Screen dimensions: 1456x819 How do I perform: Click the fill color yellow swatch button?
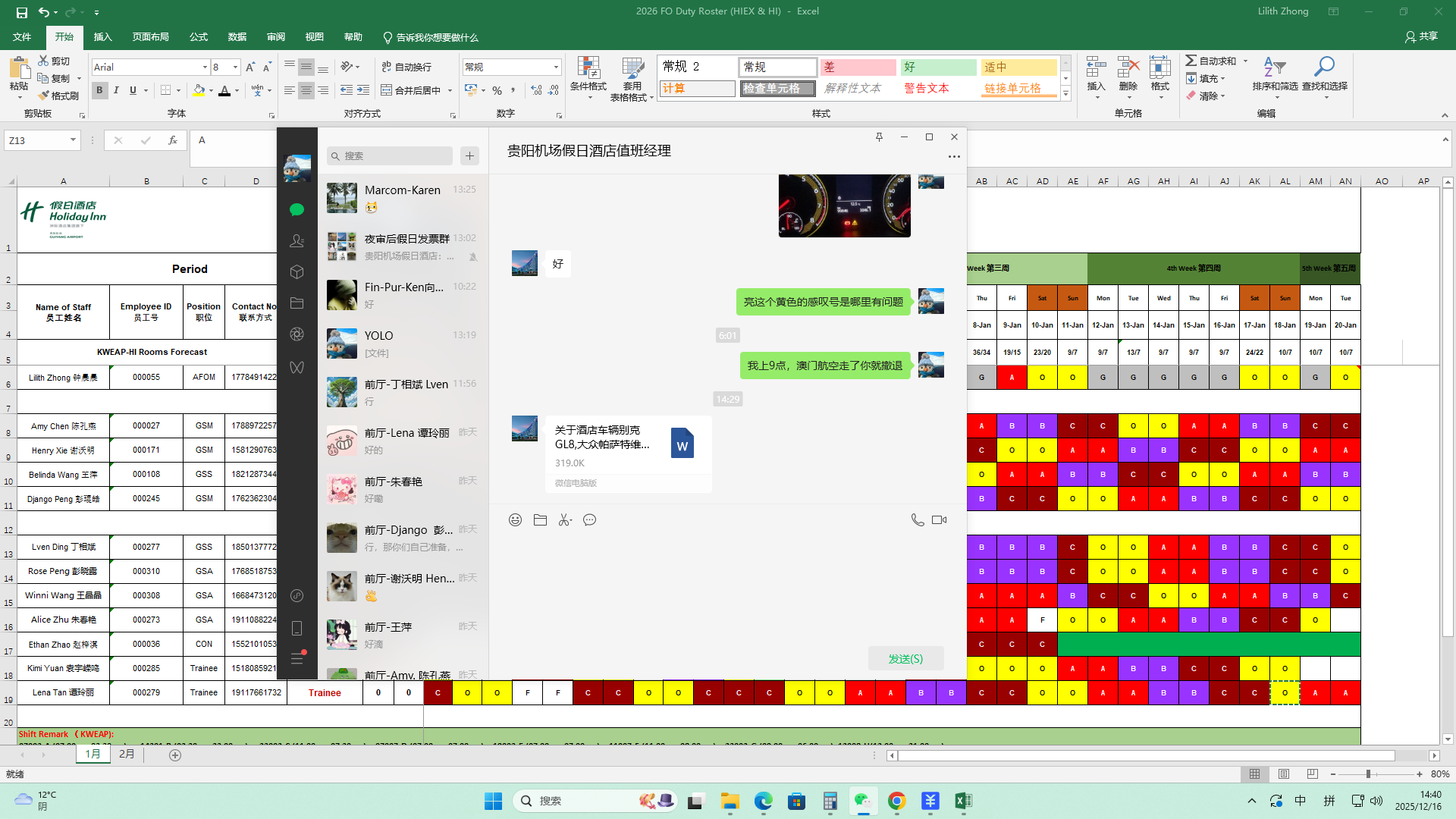199,90
